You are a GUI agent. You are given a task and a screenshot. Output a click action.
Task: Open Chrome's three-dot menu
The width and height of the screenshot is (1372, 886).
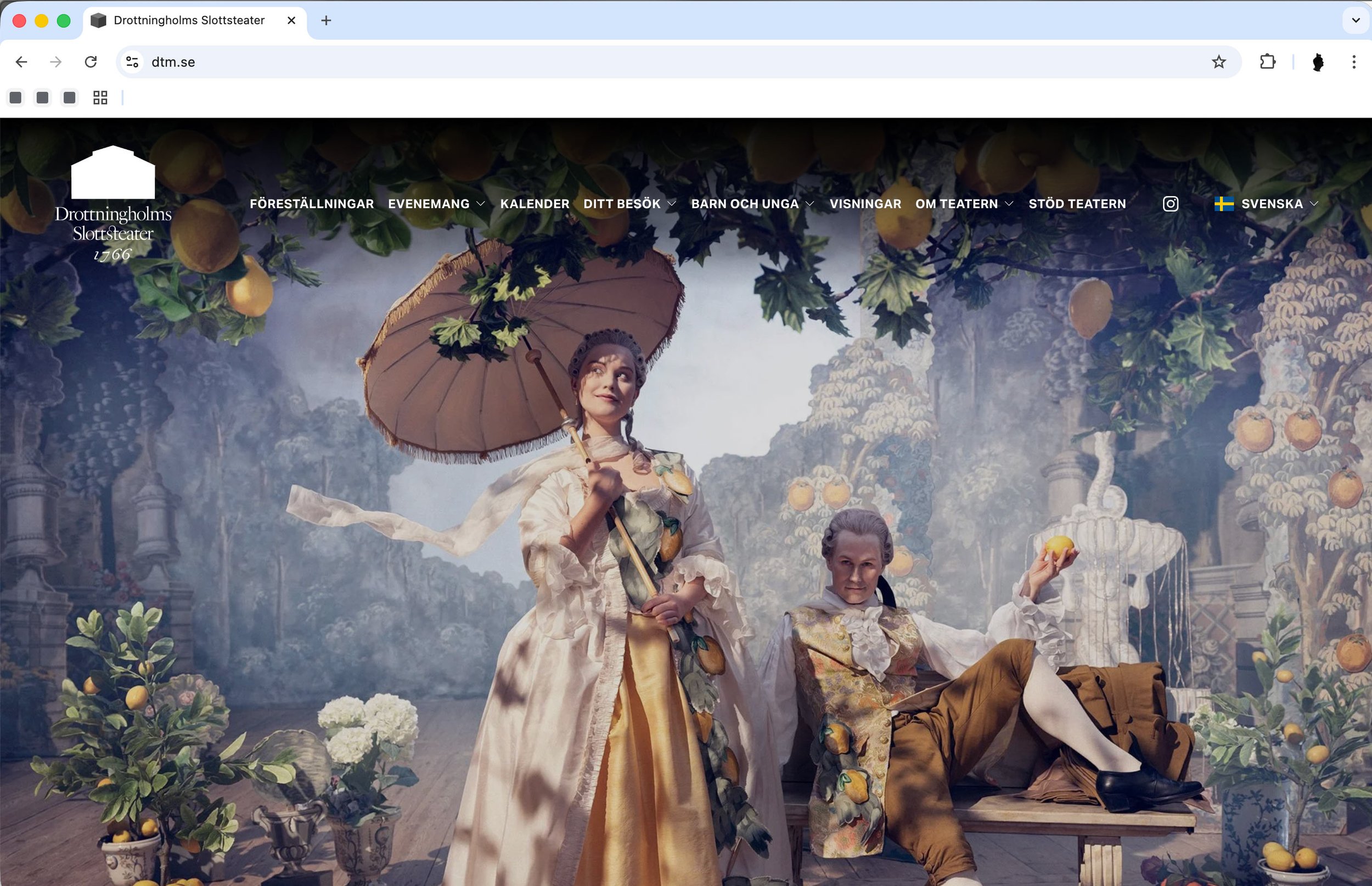click(1353, 61)
